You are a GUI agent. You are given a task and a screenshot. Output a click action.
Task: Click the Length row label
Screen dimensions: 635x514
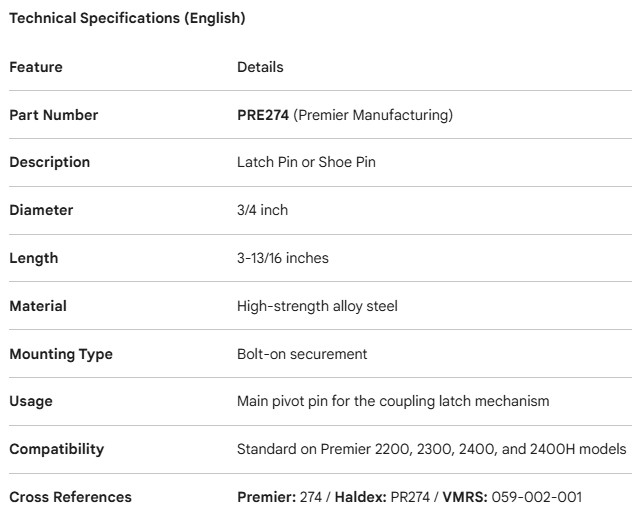tap(33, 258)
